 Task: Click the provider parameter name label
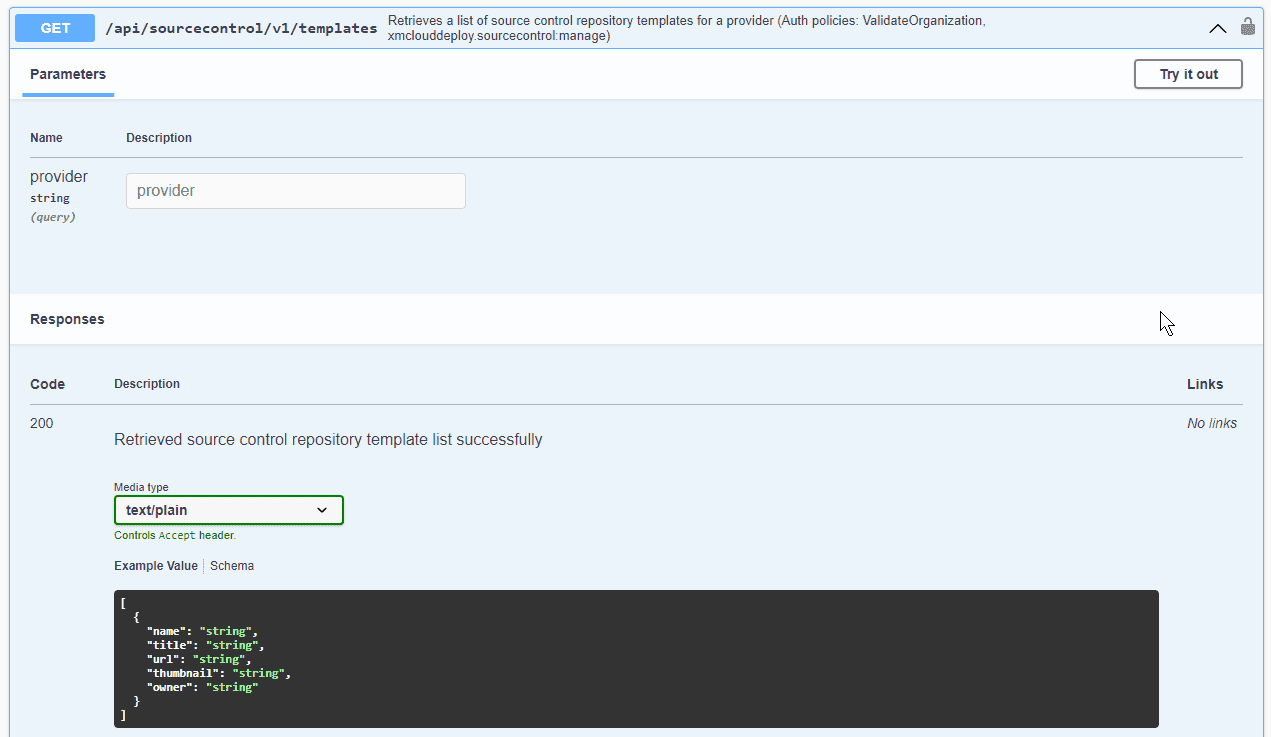pyautogui.click(x=59, y=177)
